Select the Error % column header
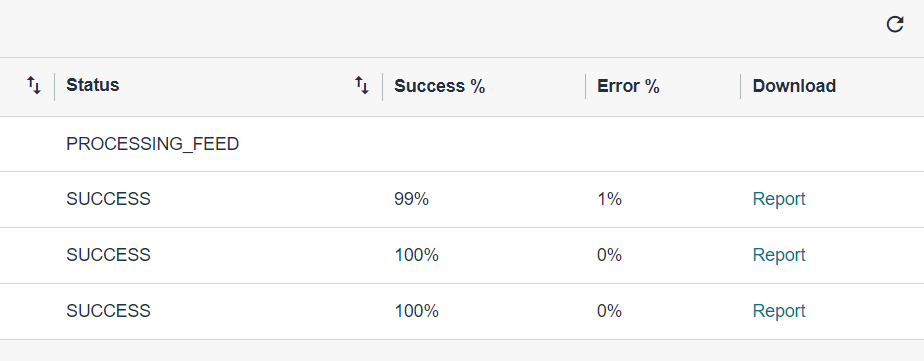This screenshot has height=361, width=924. 628,86
